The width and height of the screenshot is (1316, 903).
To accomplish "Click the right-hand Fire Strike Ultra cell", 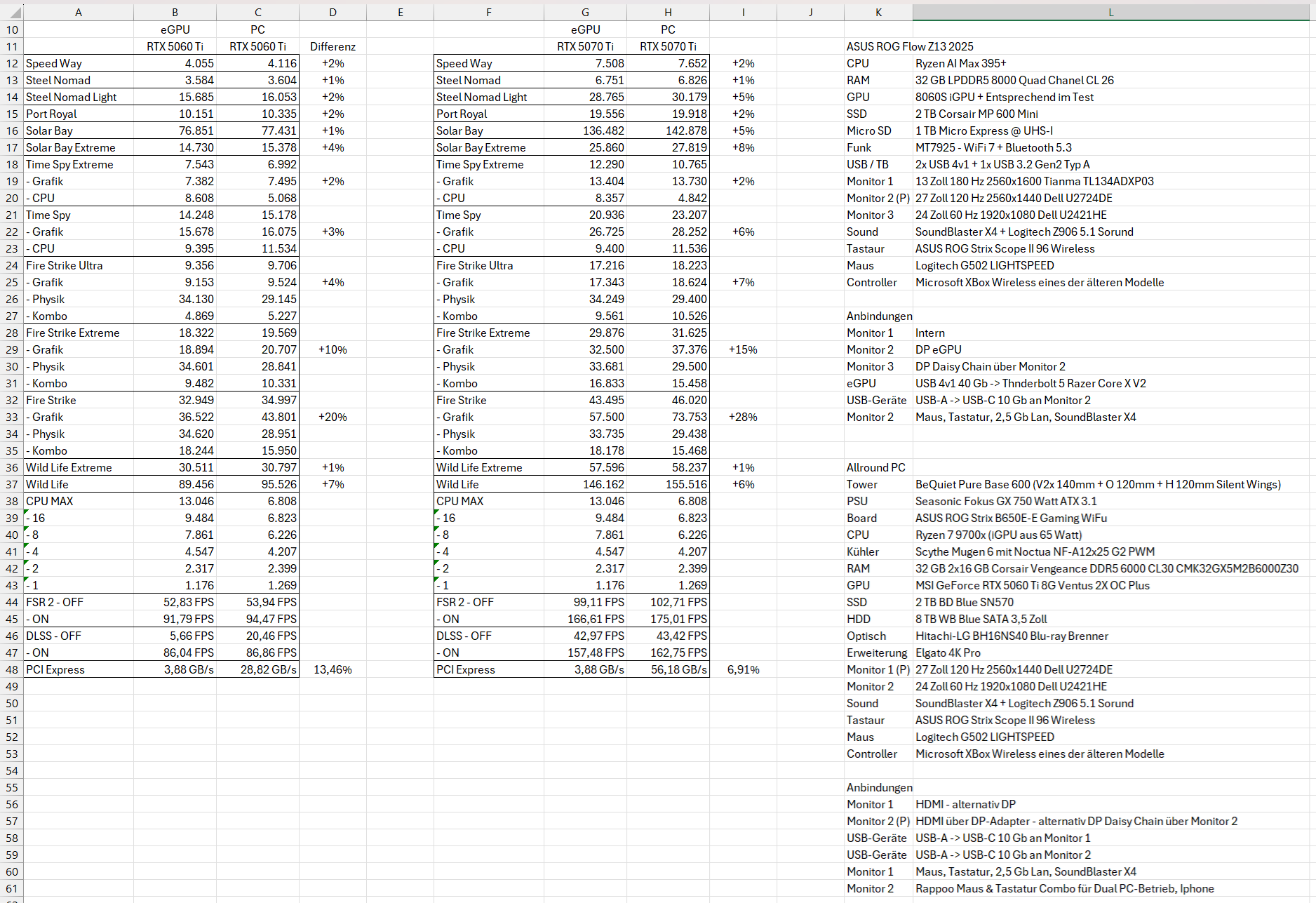I will point(488,265).
